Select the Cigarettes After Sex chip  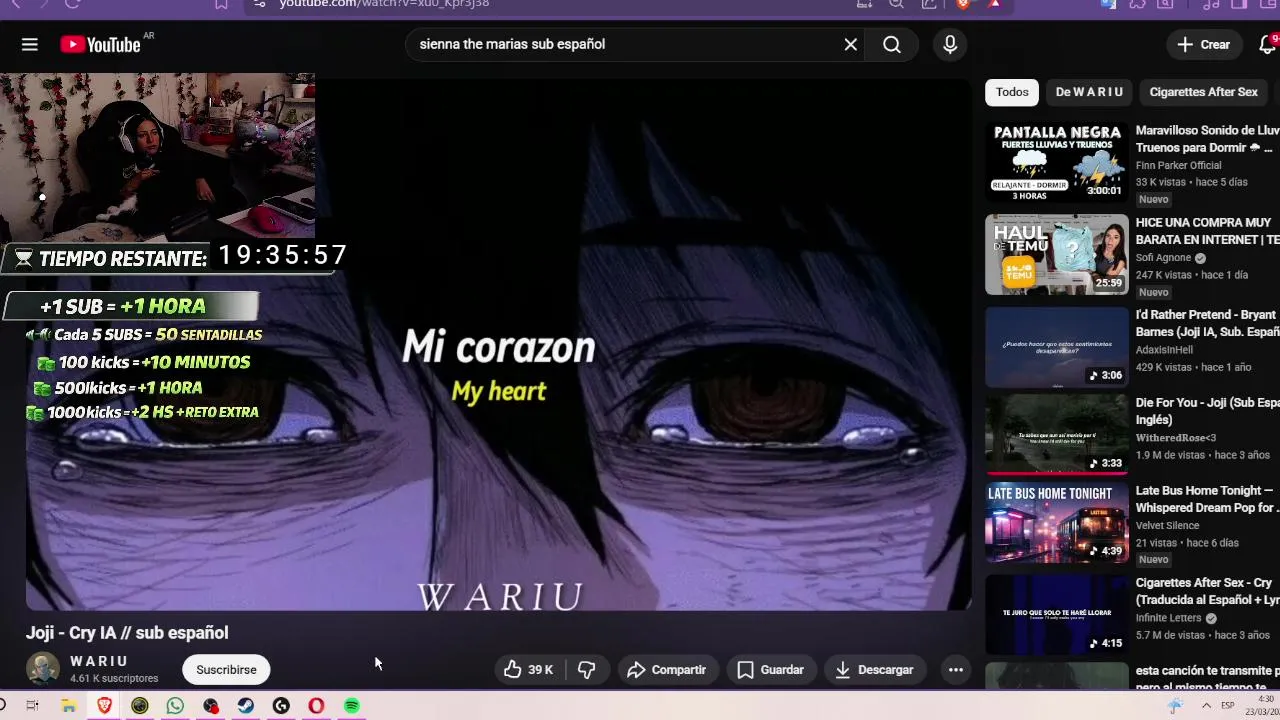pos(1203,92)
